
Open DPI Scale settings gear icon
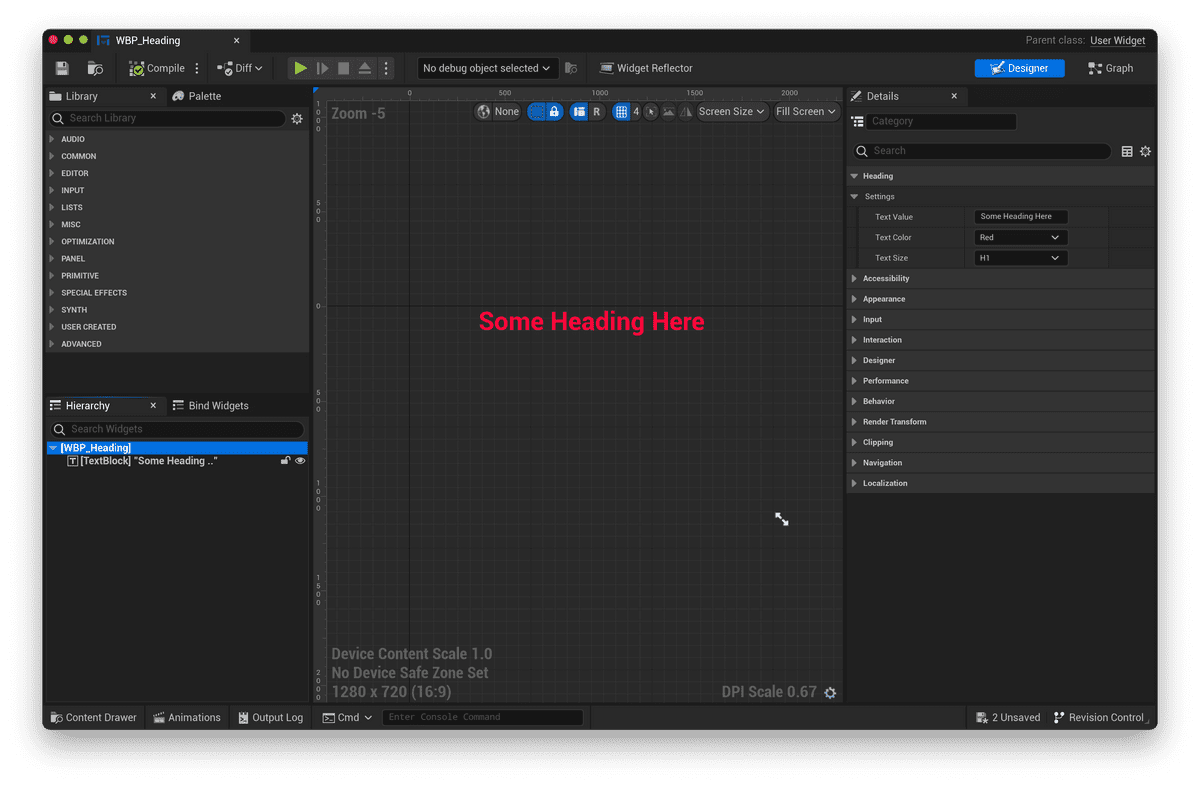[830, 692]
